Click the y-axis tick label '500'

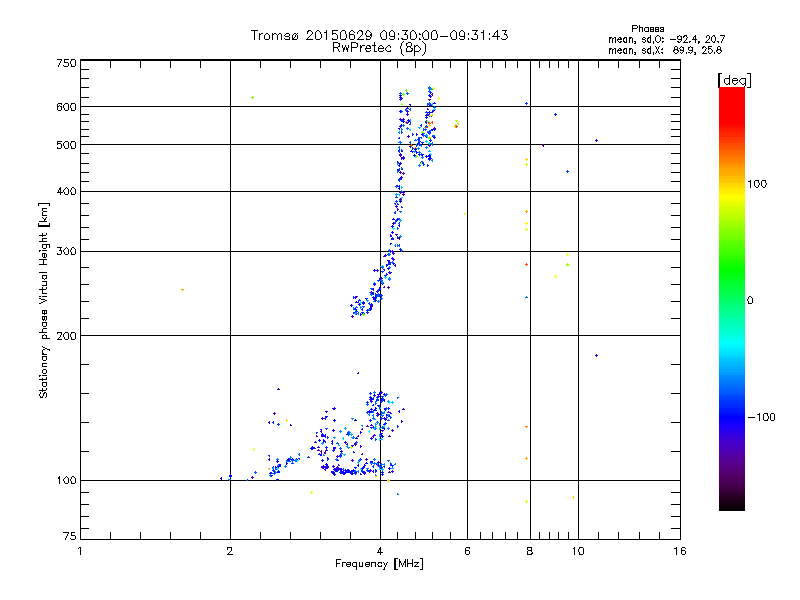click(66, 145)
